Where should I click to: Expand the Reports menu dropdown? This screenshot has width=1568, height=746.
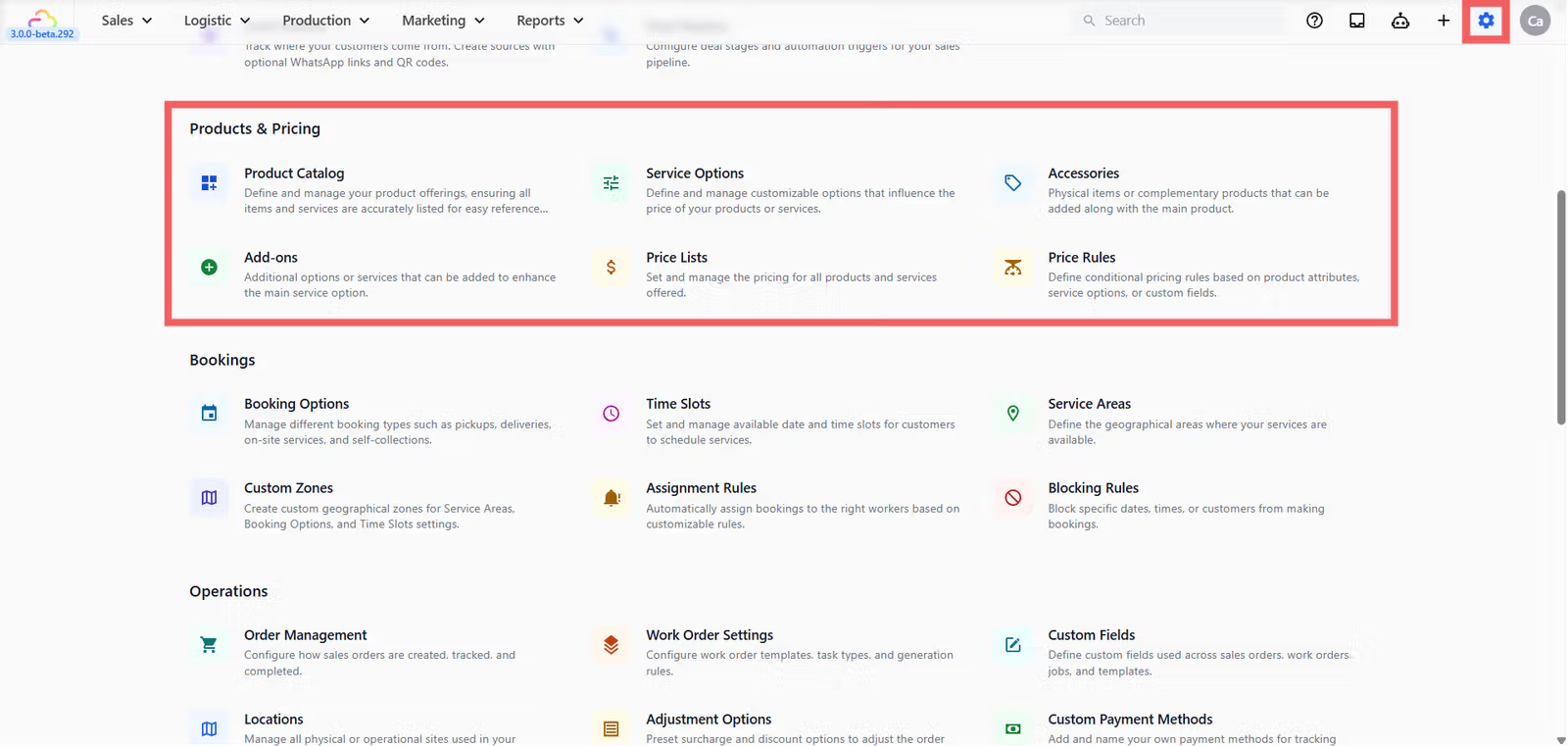tap(550, 21)
